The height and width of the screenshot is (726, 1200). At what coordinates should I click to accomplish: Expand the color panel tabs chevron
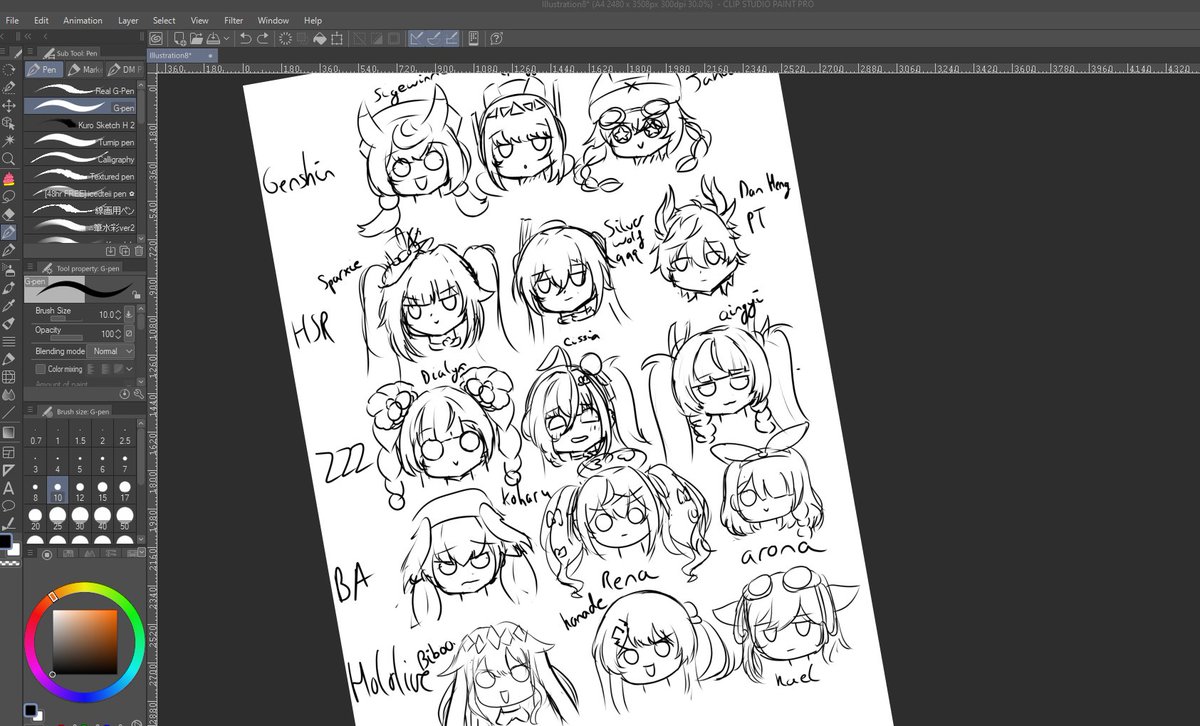click(x=139, y=553)
